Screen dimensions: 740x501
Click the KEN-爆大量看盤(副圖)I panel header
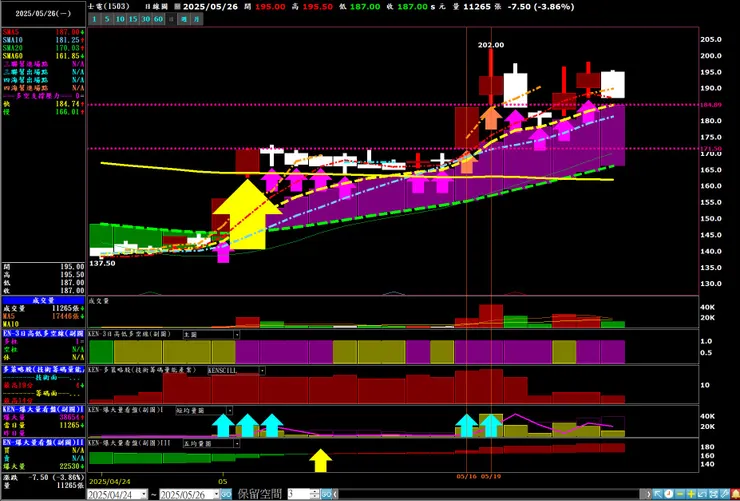tap(43, 410)
